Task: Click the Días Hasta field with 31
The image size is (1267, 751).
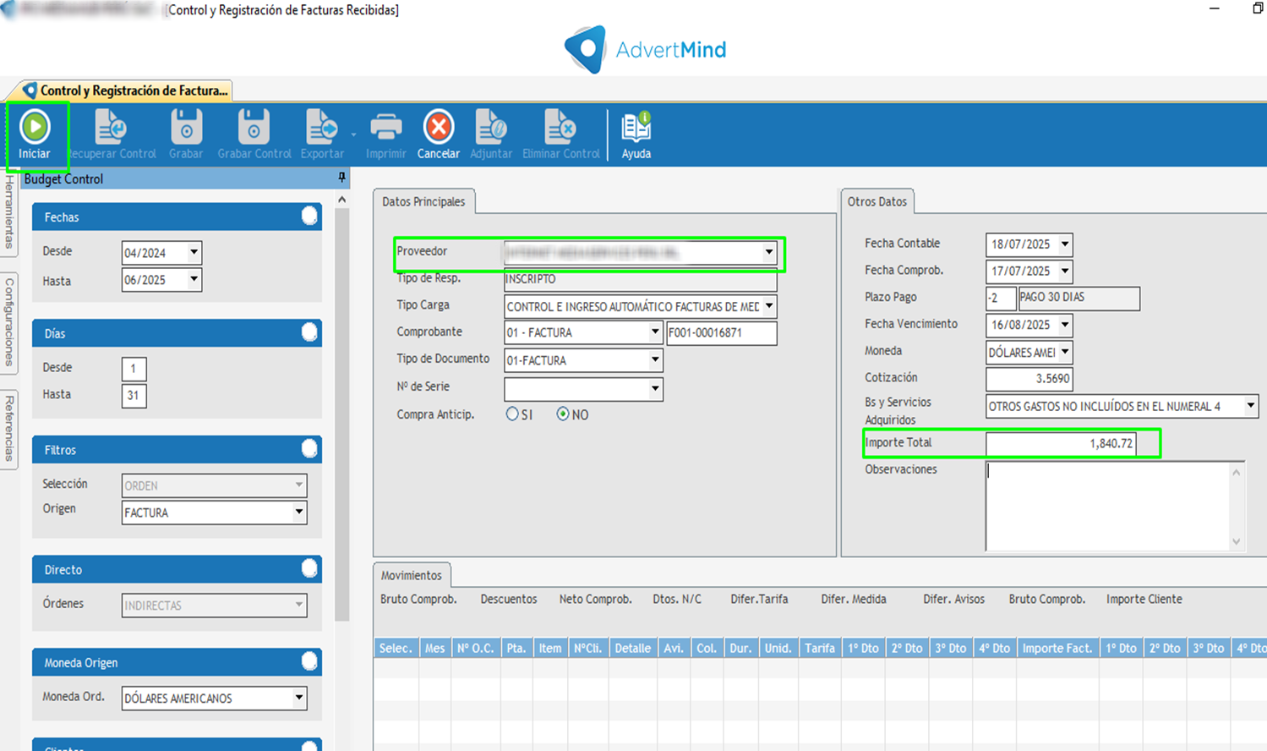Action: (134, 396)
